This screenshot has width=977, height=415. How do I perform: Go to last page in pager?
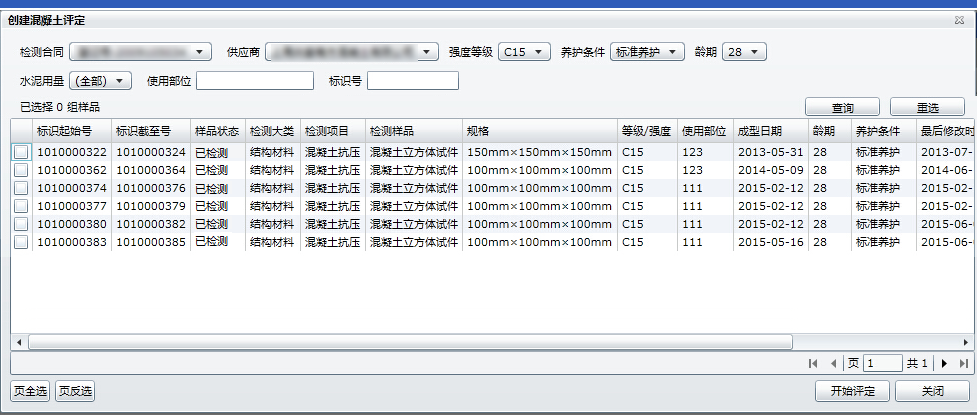point(963,364)
